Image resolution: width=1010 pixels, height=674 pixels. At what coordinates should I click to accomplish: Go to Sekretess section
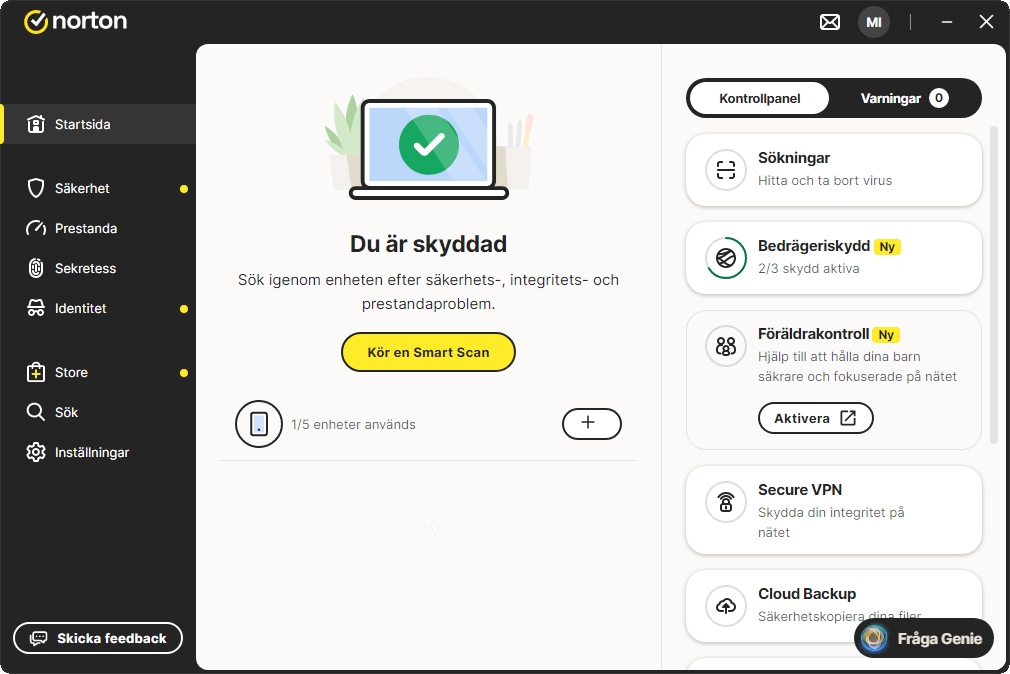coord(85,268)
